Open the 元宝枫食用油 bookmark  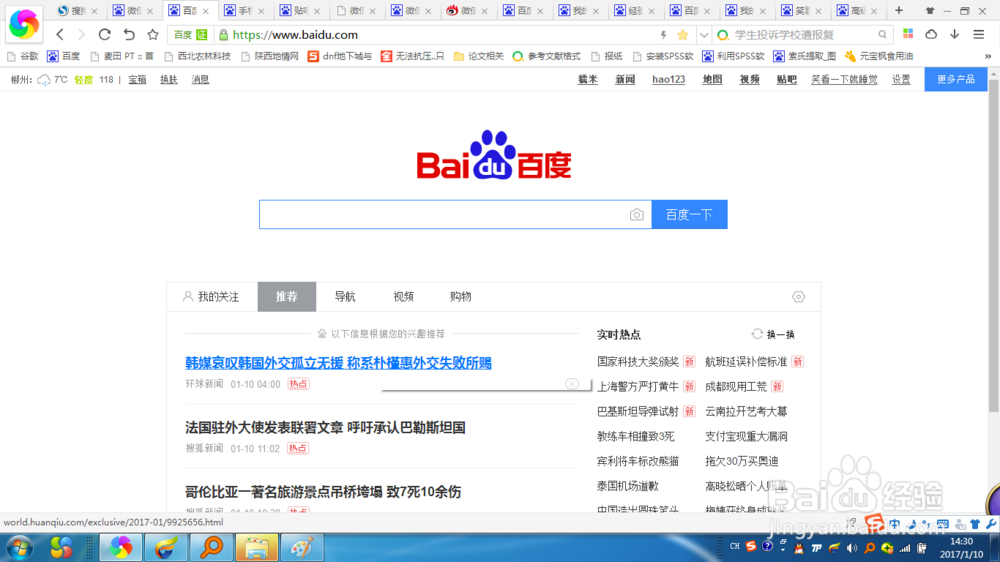(x=879, y=56)
